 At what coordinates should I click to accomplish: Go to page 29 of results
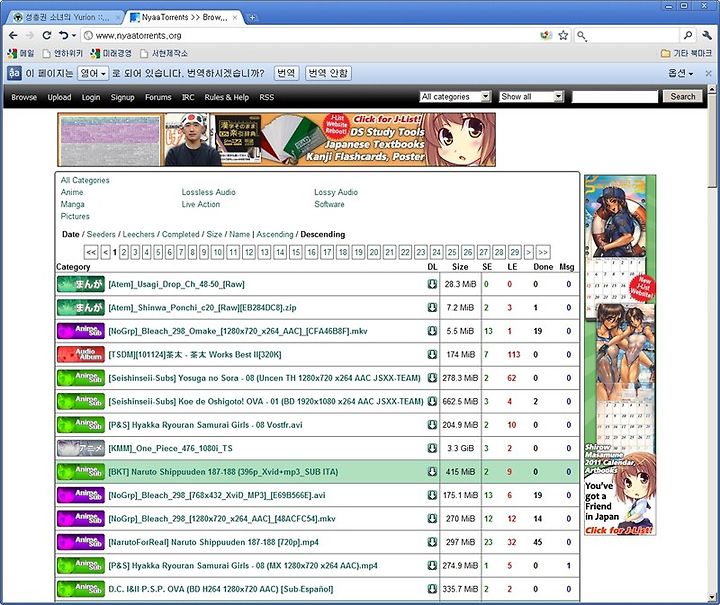pos(515,252)
